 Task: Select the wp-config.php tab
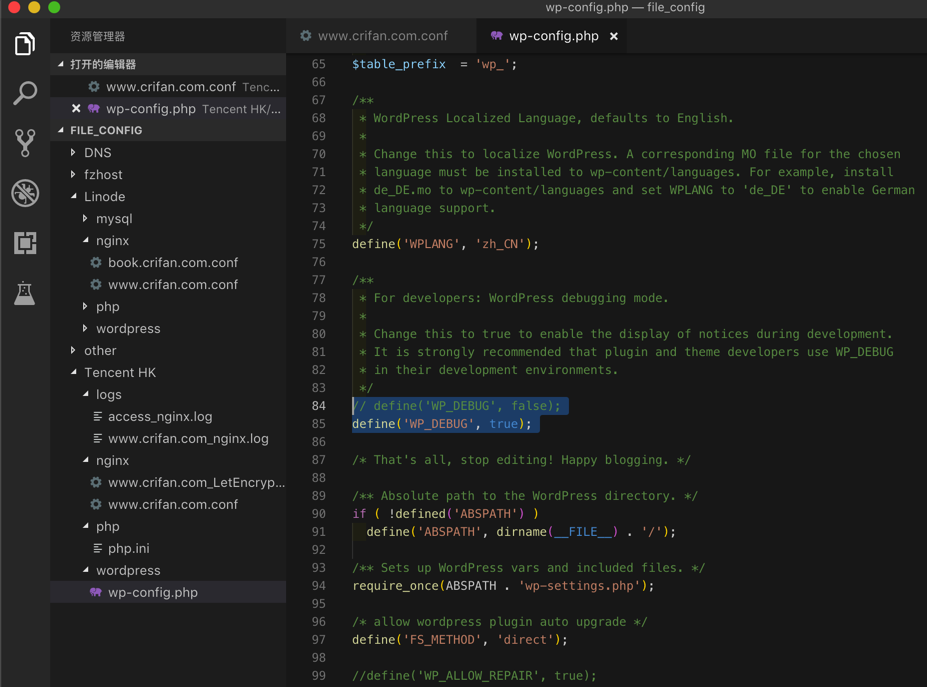pos(553,36)
